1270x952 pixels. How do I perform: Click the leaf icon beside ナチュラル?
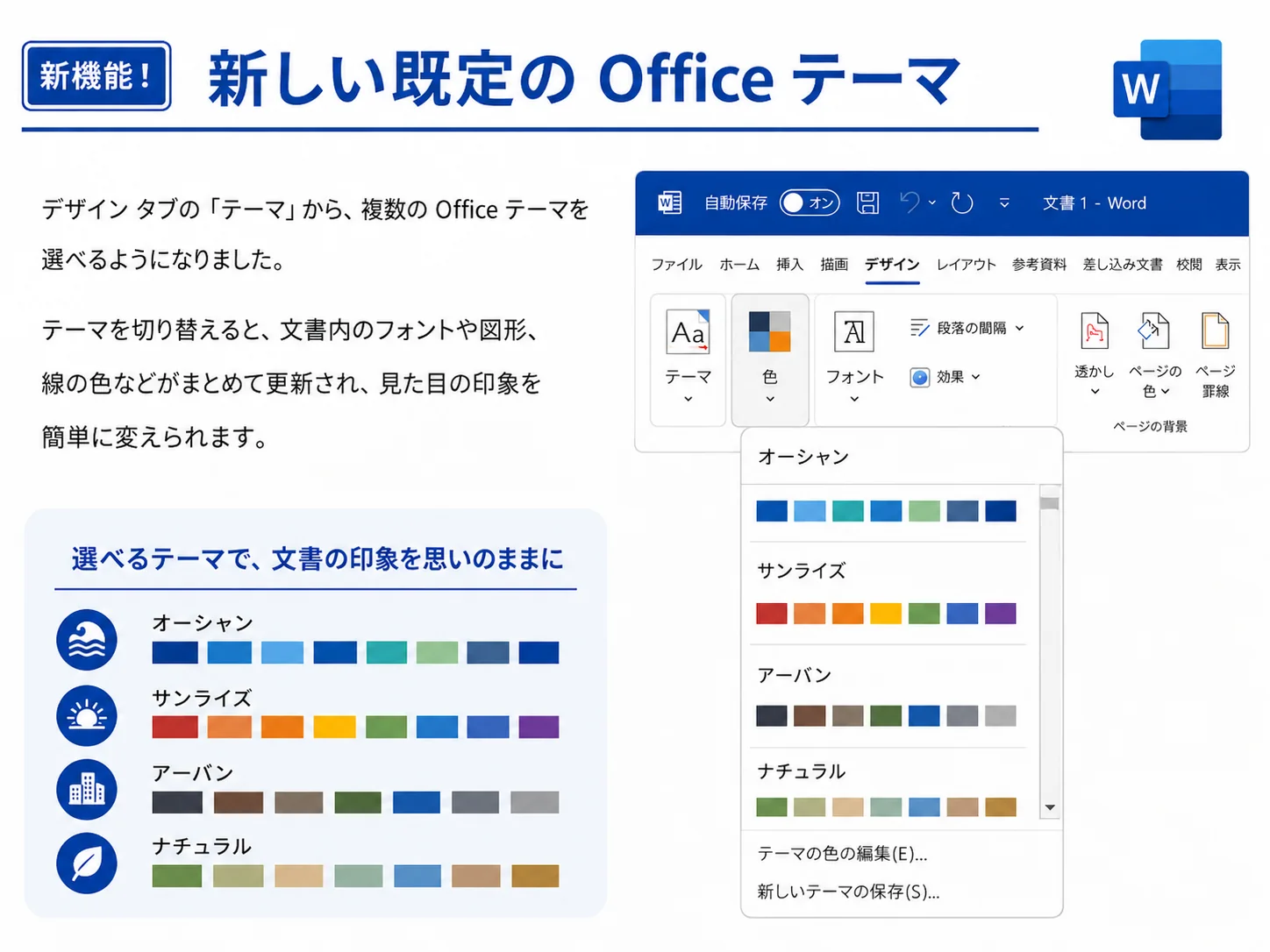point(87,863)
